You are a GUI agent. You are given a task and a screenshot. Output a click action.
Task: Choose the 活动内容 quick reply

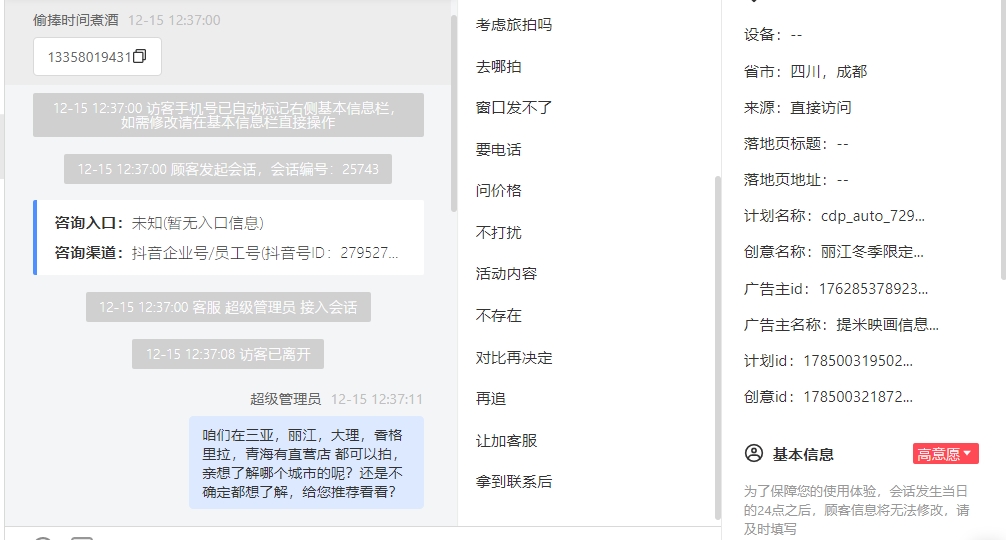click(506, 274)
